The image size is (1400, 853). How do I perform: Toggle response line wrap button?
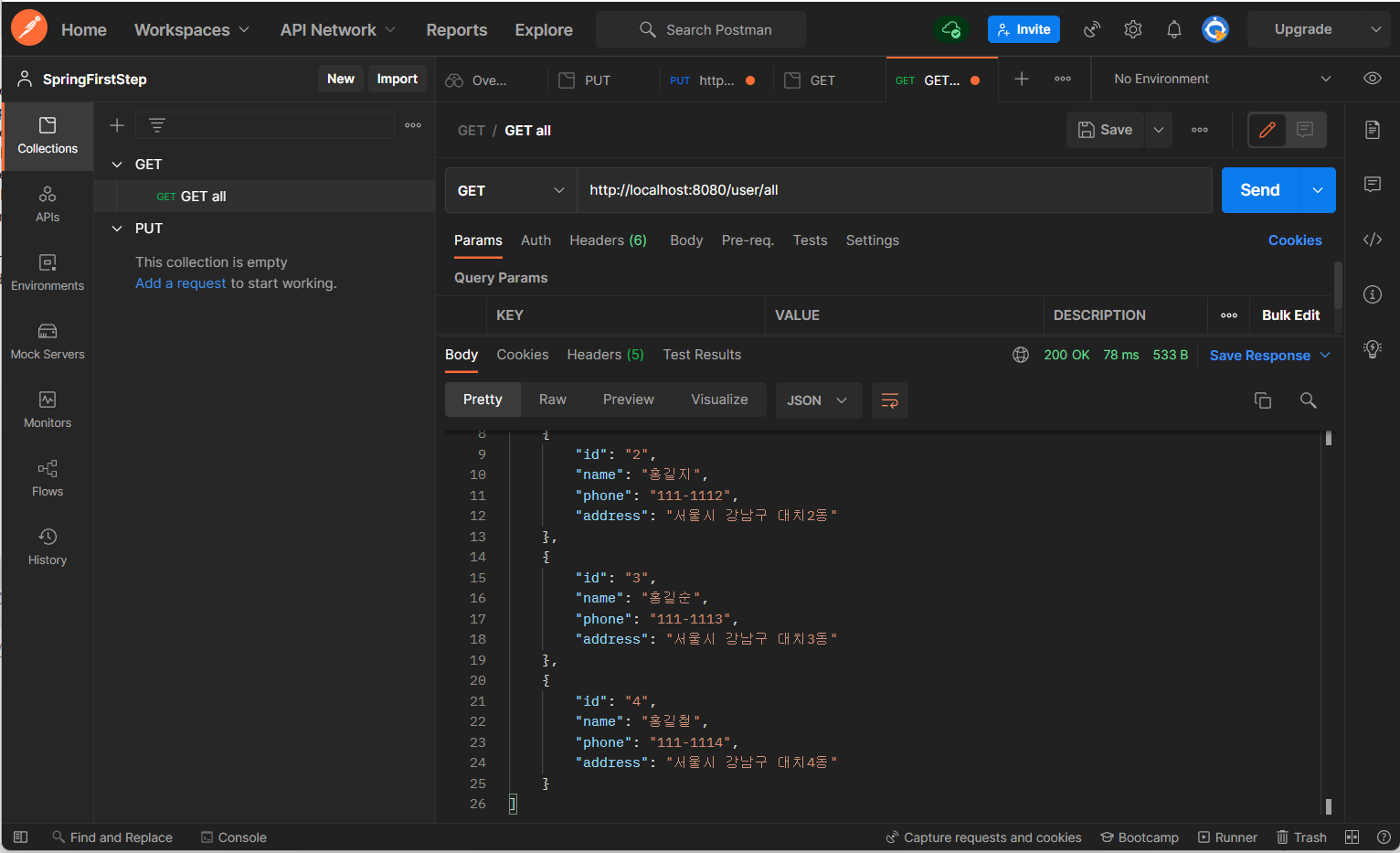click(890, 400)
